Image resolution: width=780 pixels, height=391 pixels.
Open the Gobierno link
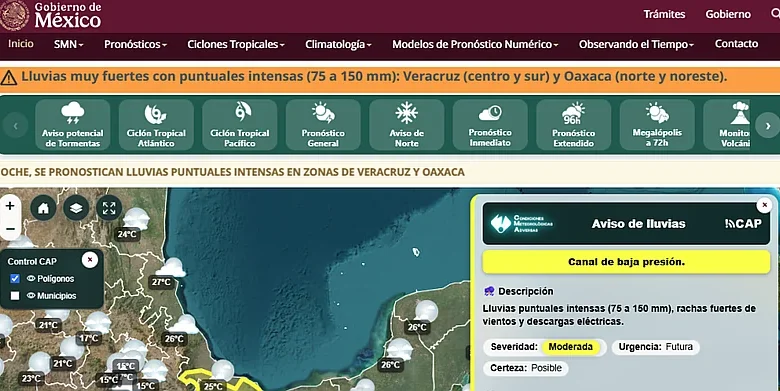point(728,14)
